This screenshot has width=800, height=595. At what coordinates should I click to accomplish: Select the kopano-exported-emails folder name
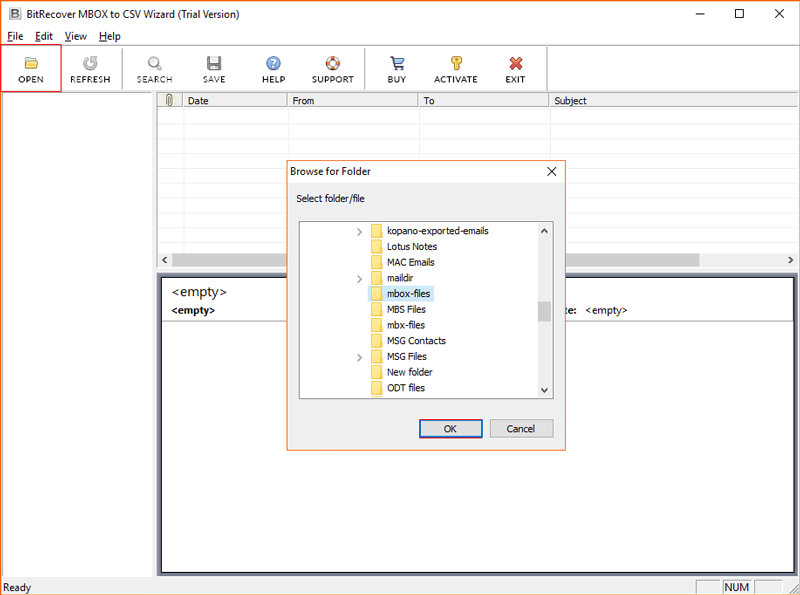(438, 231)
